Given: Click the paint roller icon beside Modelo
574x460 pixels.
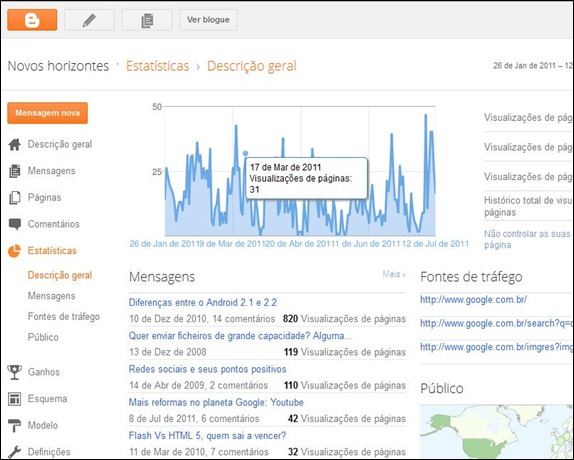Looking at the screenshot, I should click(14, 426).
